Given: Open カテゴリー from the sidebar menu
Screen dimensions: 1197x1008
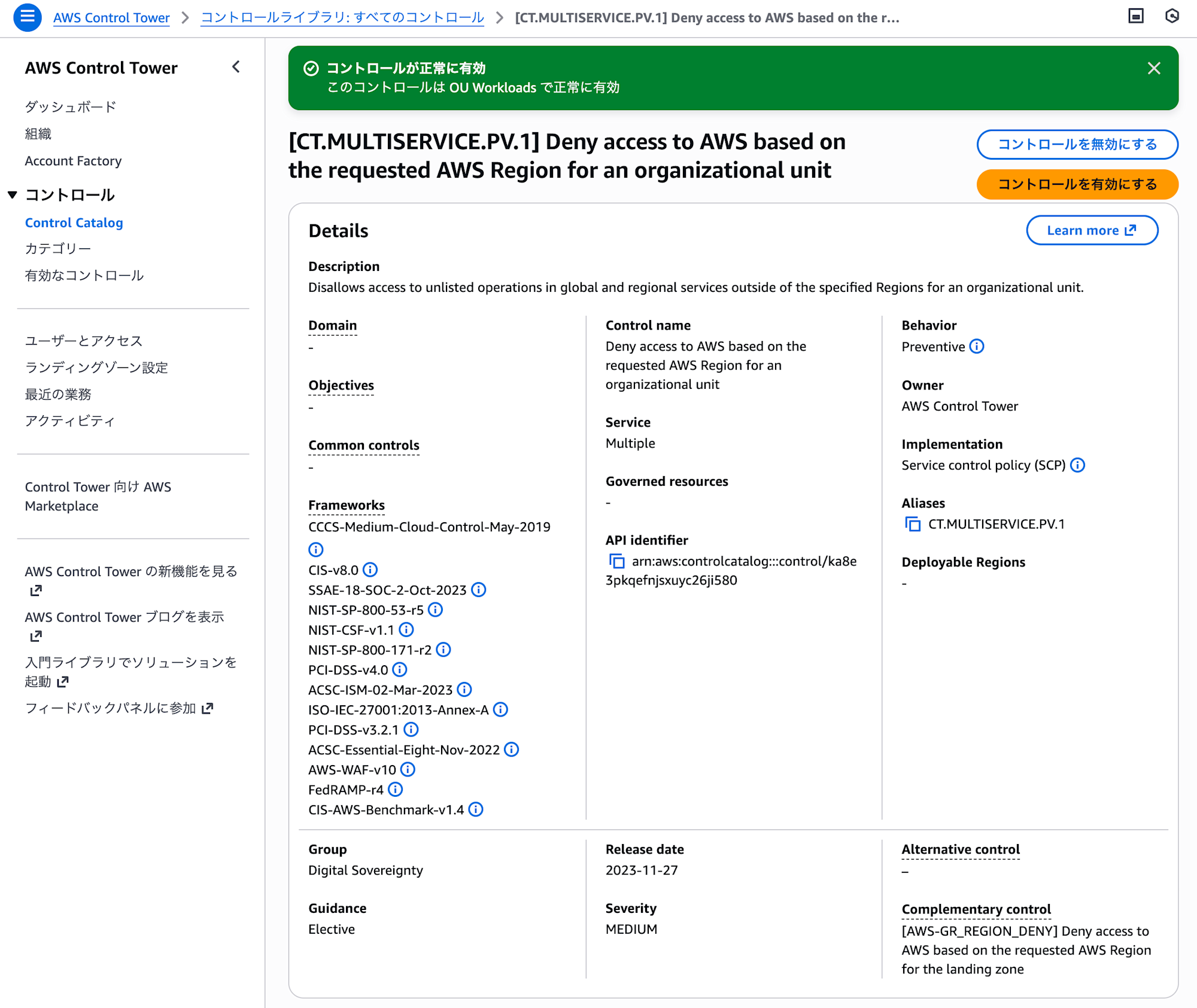Looking at the screenshot, I should coord(58,248).
